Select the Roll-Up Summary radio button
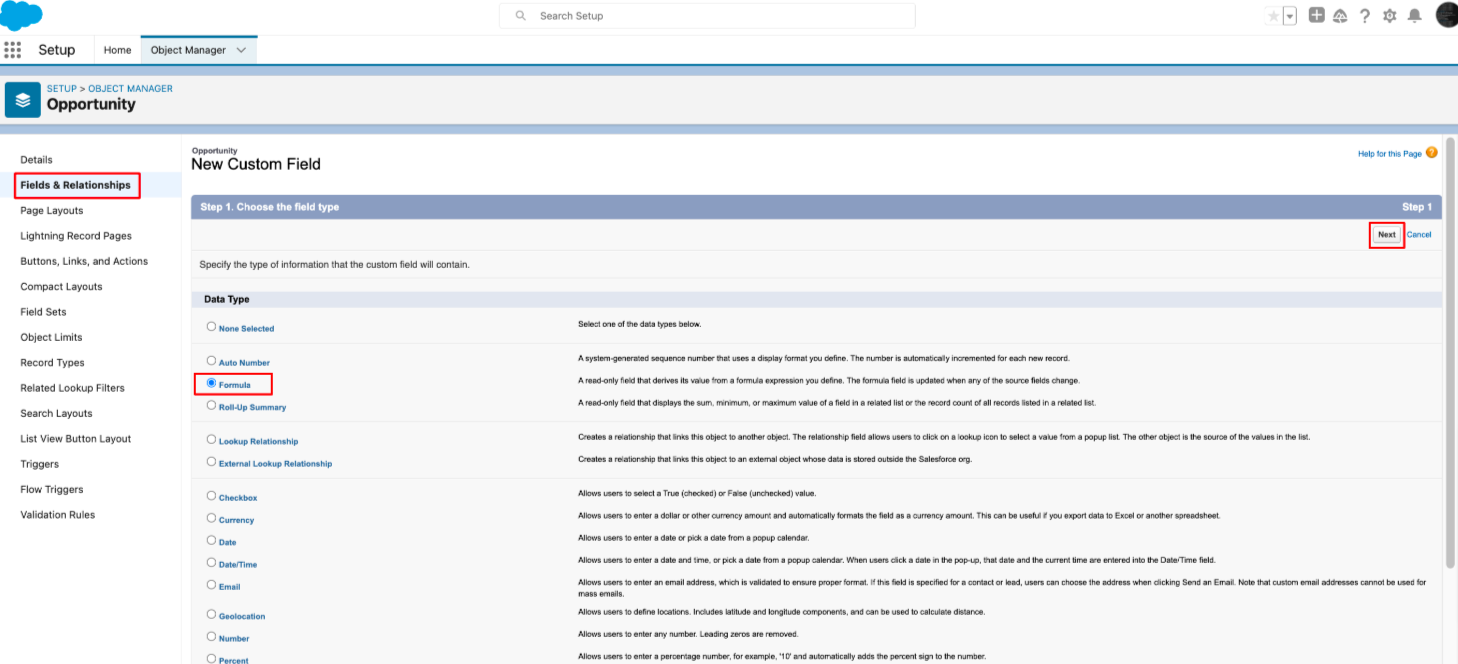This screenshot has height=664, width=1458. 211,405
